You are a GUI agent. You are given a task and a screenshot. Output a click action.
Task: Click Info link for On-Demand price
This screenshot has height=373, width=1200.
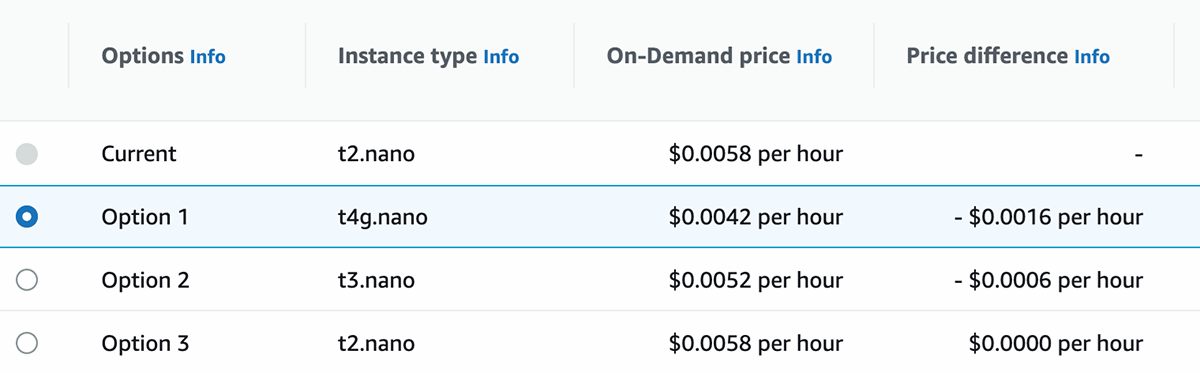click(x=814, y=57)
